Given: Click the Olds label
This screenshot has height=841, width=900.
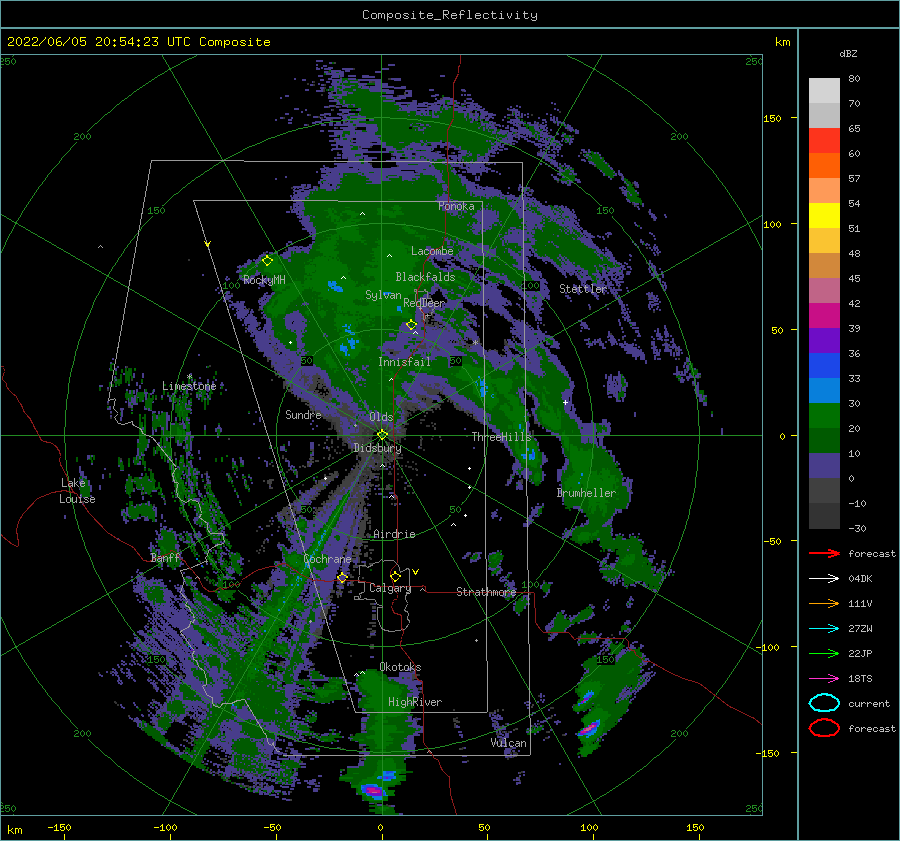Looking at the screenshot, I should [x=381, y=417].
